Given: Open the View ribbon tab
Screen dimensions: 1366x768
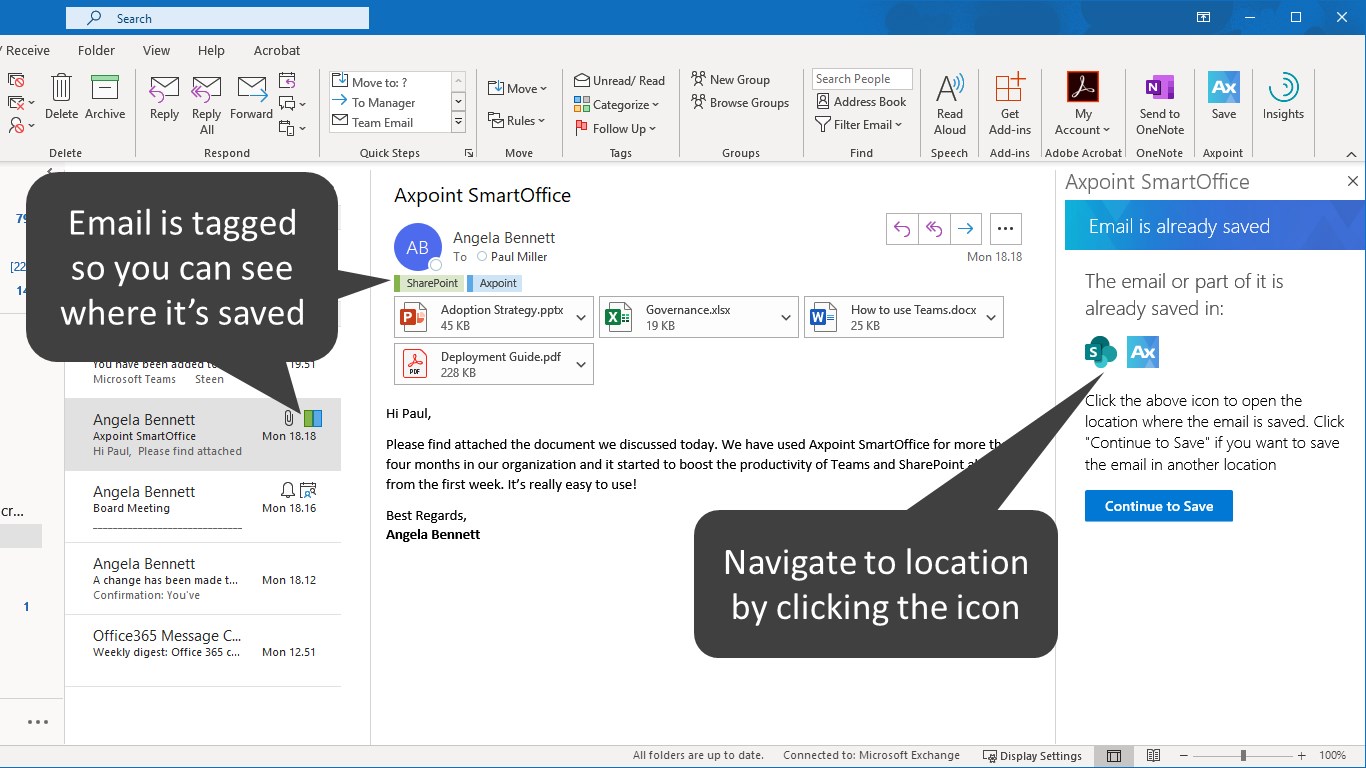Looking at the screenshot, I should point(156,51).
